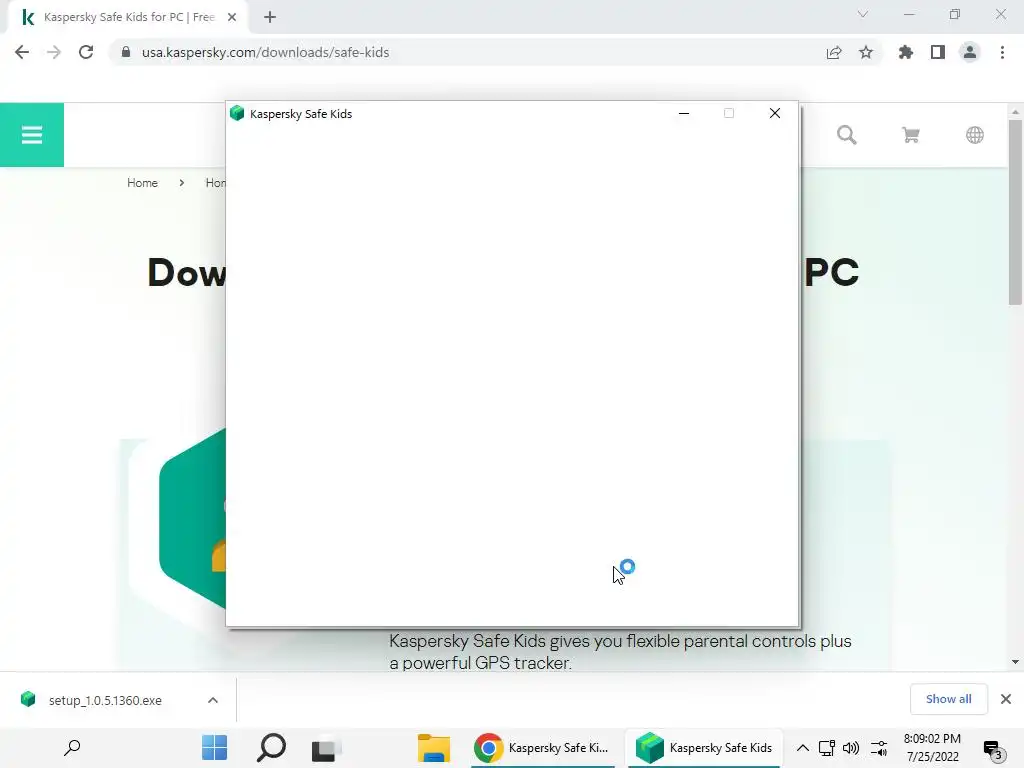View site information lock icon
This screenshot has height=768, width=1024.
[x=126, y=52]
